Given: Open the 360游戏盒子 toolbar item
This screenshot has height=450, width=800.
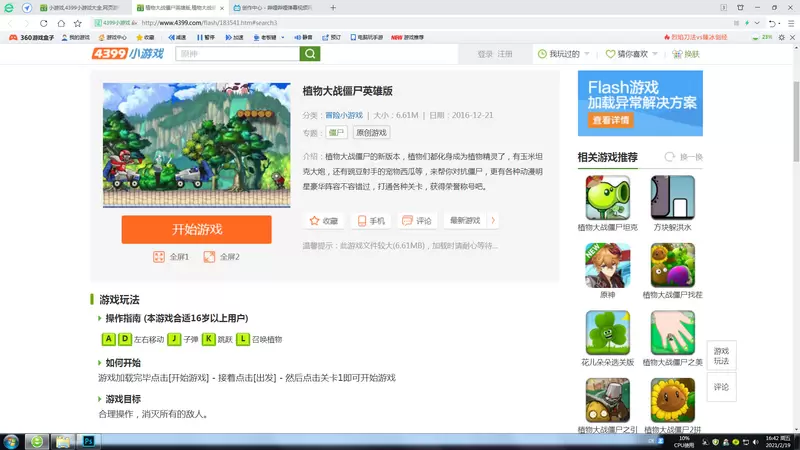Looking at the screenshot, I should 32,37.
